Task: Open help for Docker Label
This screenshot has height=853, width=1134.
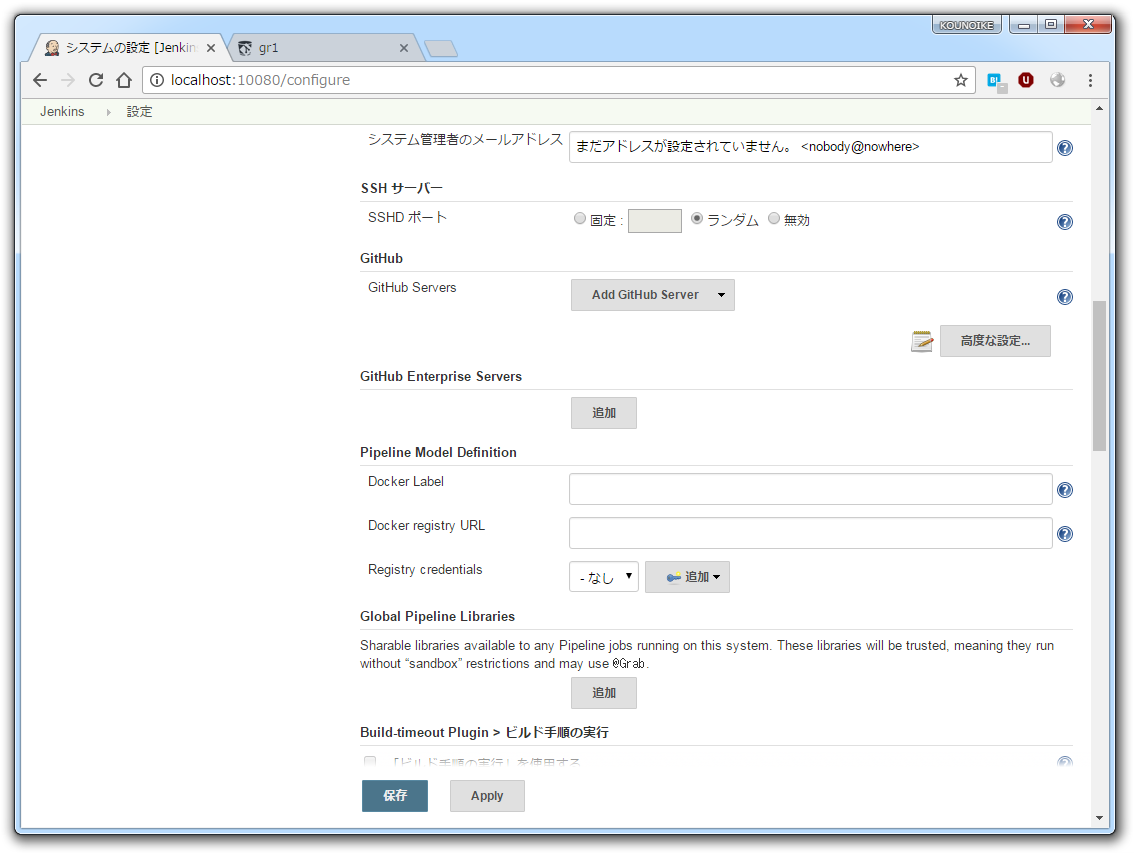Action: pyautogui.click(x=1064, y=489)
